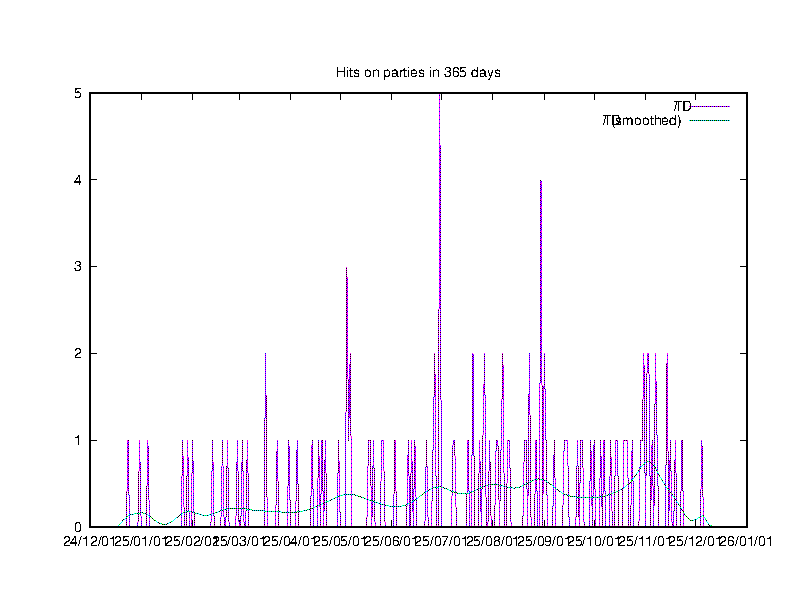Select the TID legend label text
796x612 pixels.
click(x=682, y=106)
